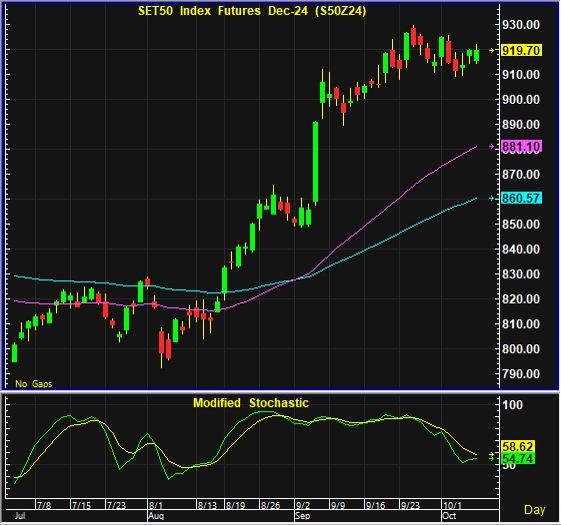Click the No Gaps label

(x=34, y=384)
